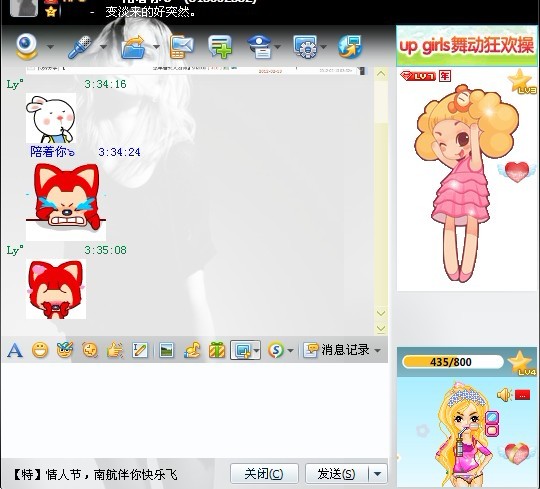Click the embedded screenshot strip at chat top

[x=196, y=70]
